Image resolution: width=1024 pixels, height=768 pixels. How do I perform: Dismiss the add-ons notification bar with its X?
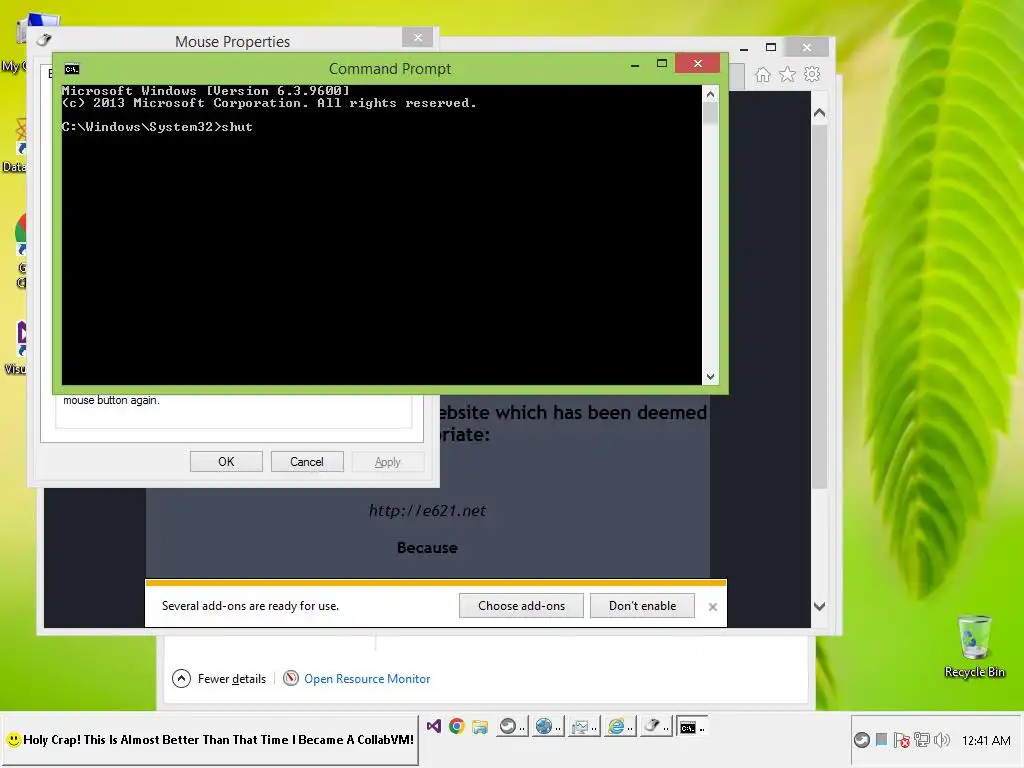click(712, 607)
